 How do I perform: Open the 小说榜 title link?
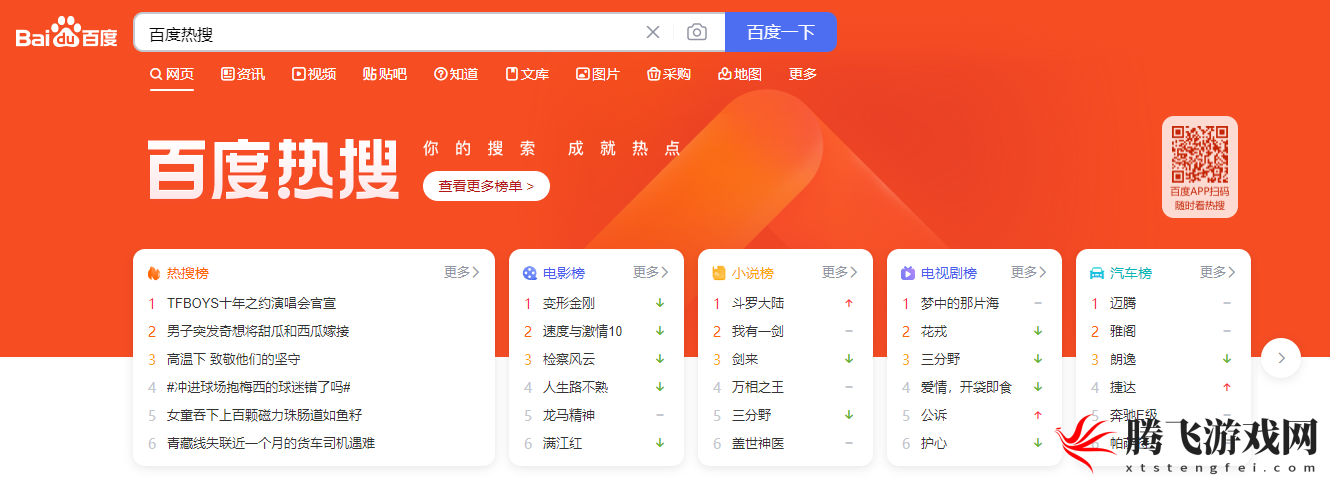[753, 273]
